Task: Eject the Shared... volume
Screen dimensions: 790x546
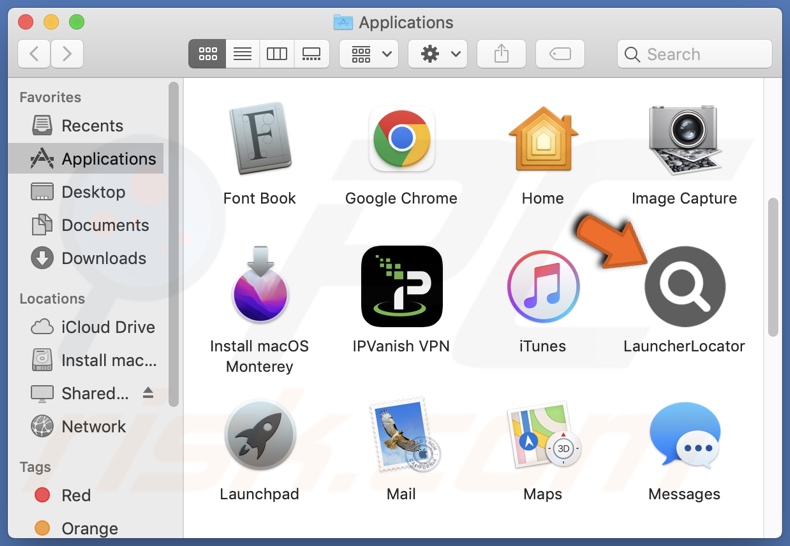Action: (148, 393)
